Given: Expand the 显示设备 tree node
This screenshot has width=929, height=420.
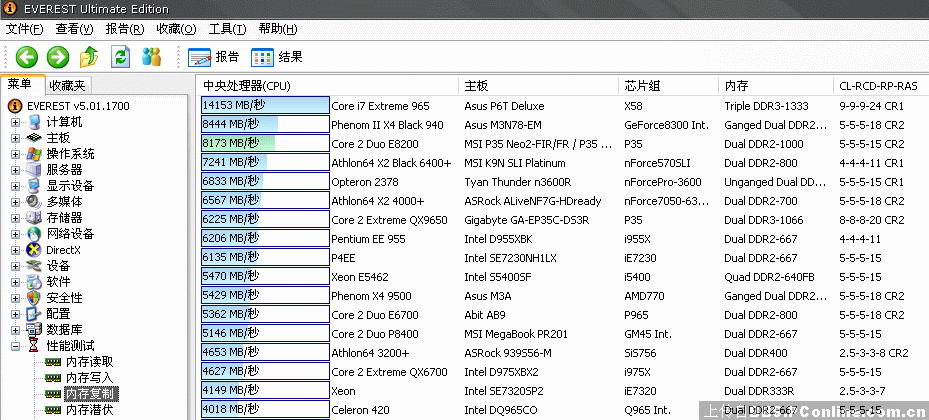Looking at the screenshot, I should pos(15,187).
